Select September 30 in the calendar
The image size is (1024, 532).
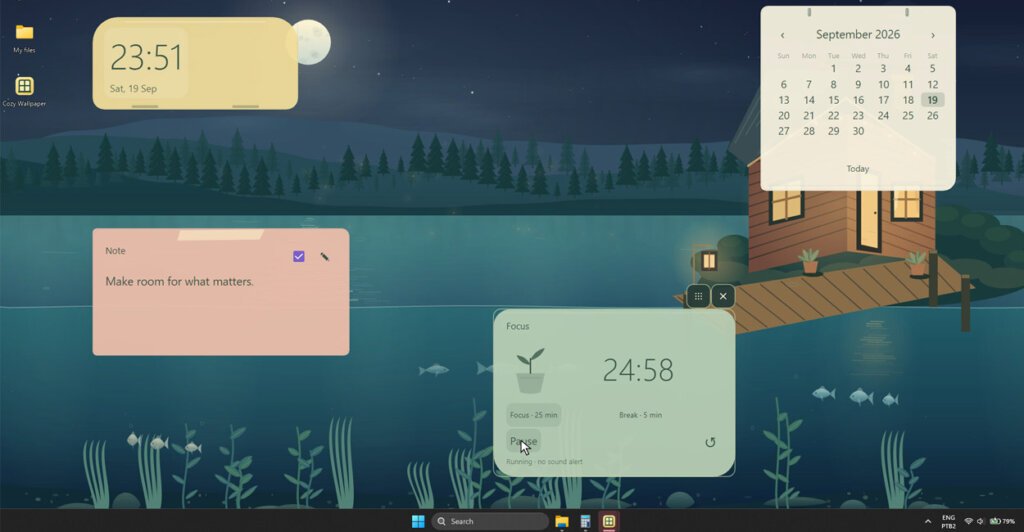click(858, 131)
